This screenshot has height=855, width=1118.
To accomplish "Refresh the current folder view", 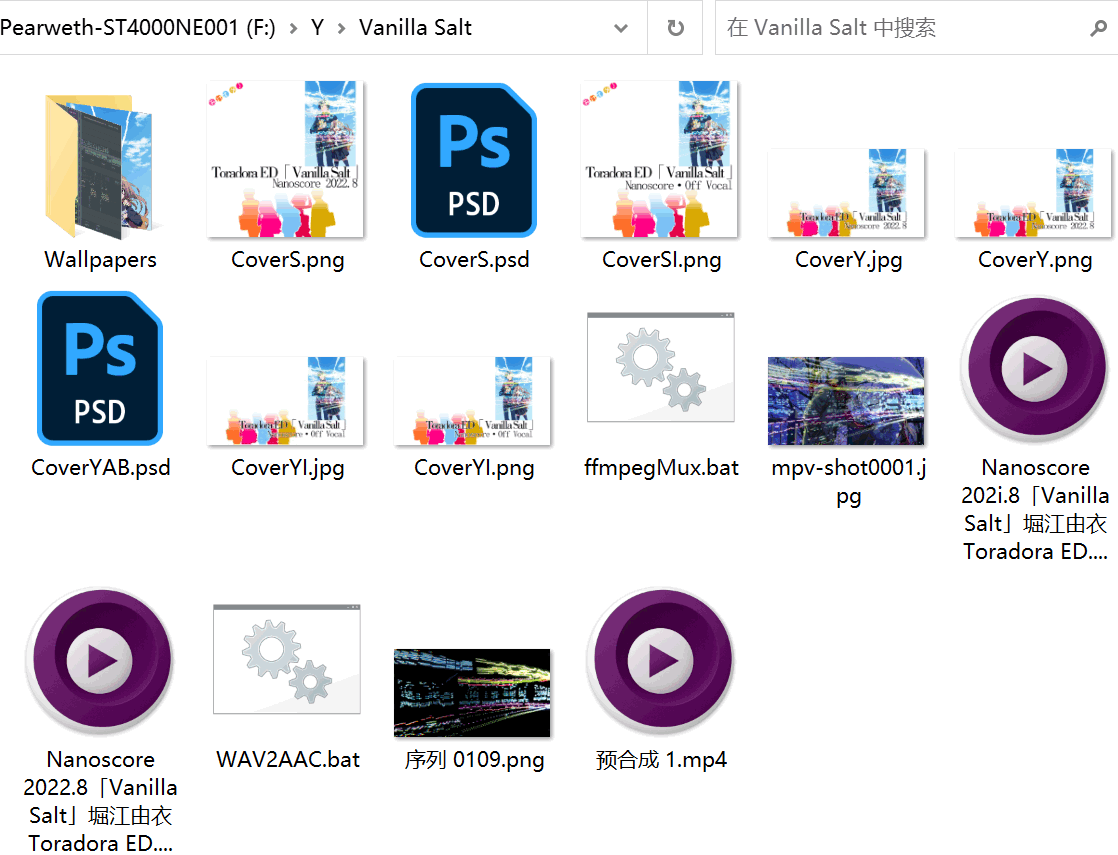I will pyautogui.click(x=676, y=28).
